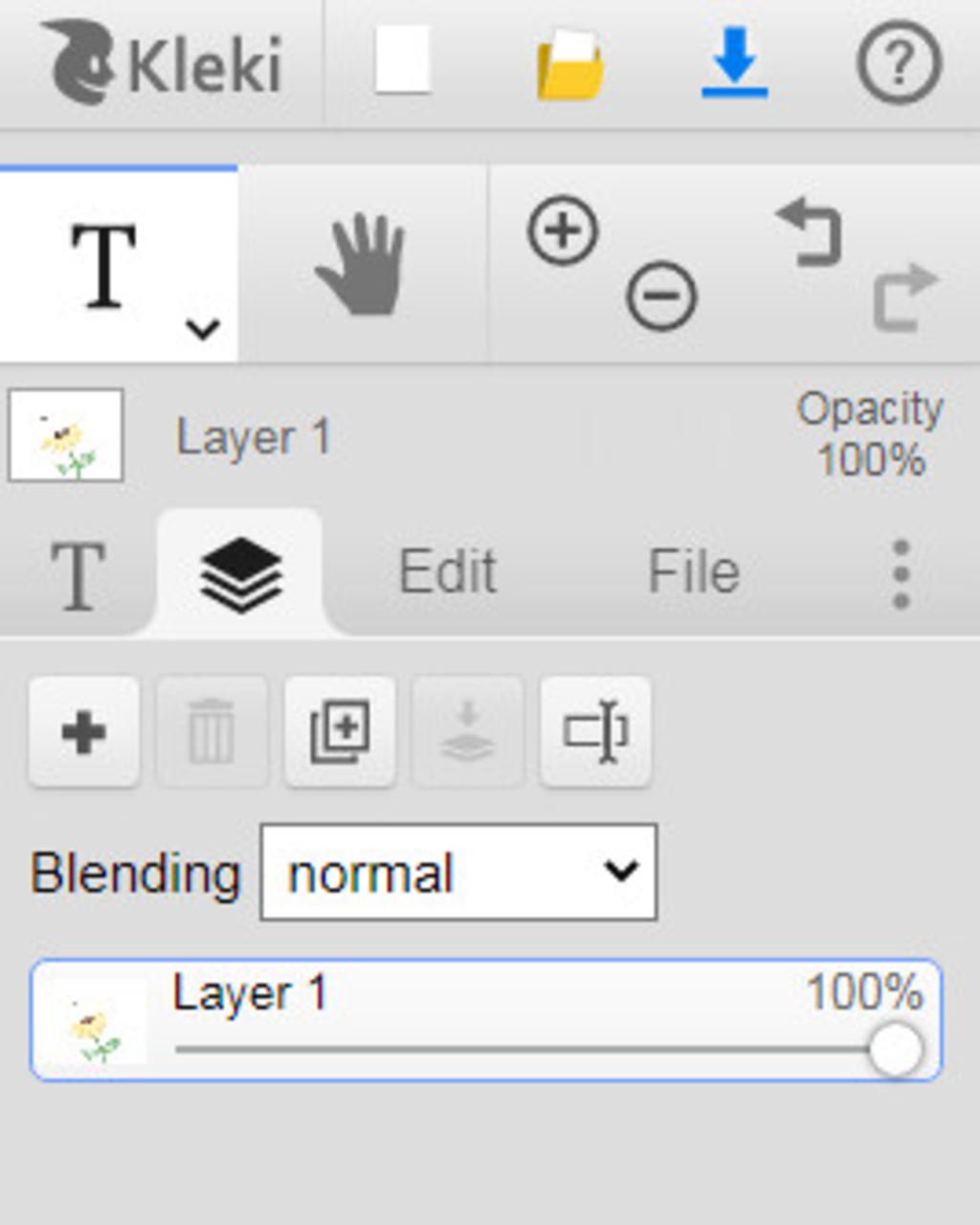Add a new layer with plus button
Image resolution: width=980 pixels, height=1225 pixels.
(84, 732)
